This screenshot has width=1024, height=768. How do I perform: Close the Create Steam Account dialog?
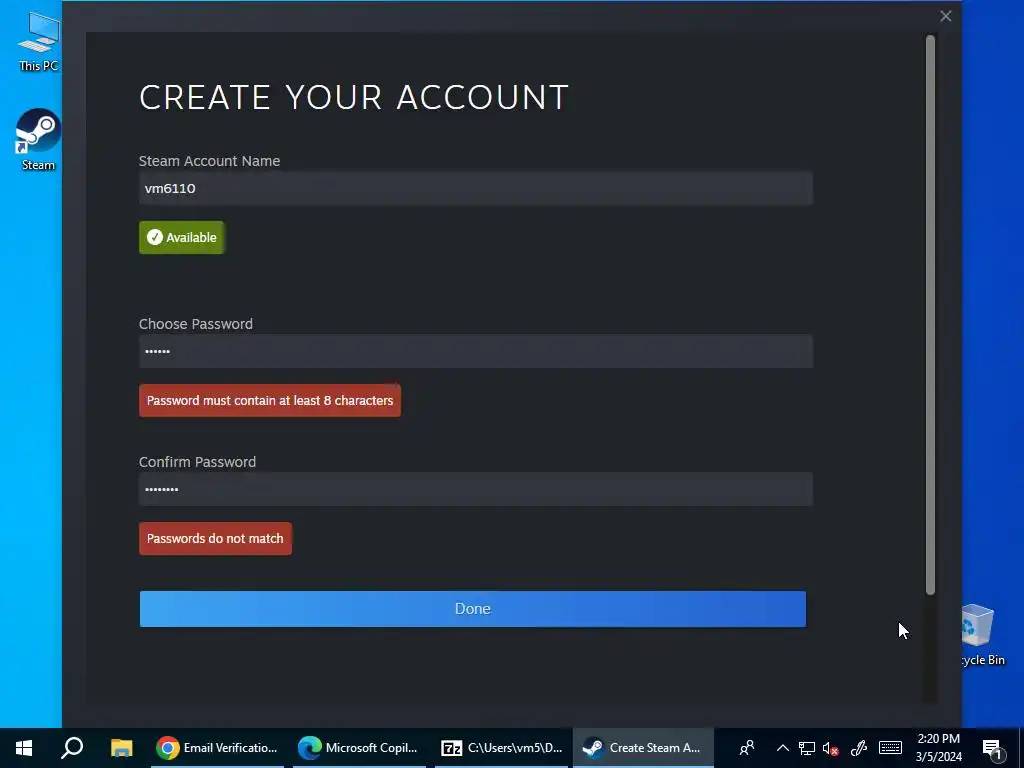[946, 16]
